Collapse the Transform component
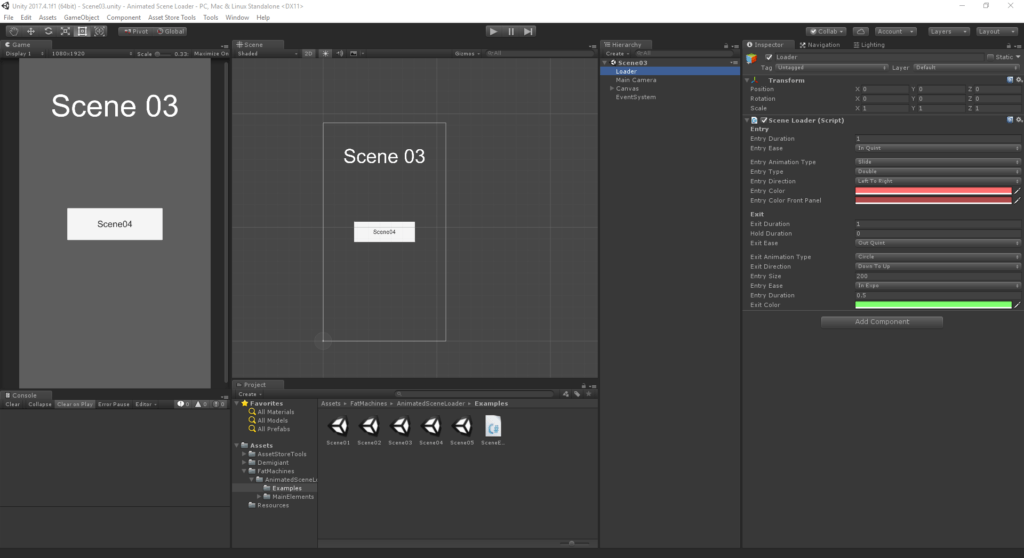The height and width of the screenshot is (558, 1024). click(x=748, y=80)
